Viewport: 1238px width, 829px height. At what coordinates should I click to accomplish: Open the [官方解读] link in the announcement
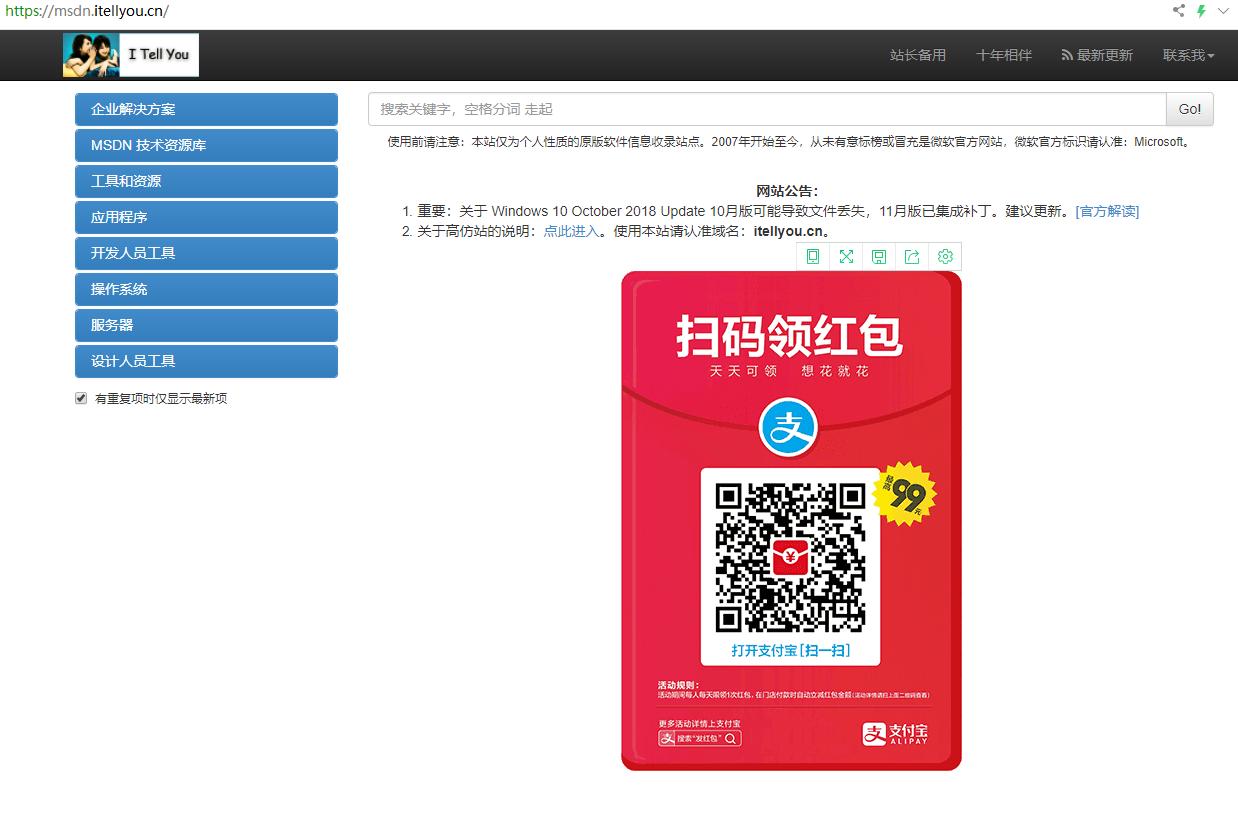click(x=1107, y=211)
